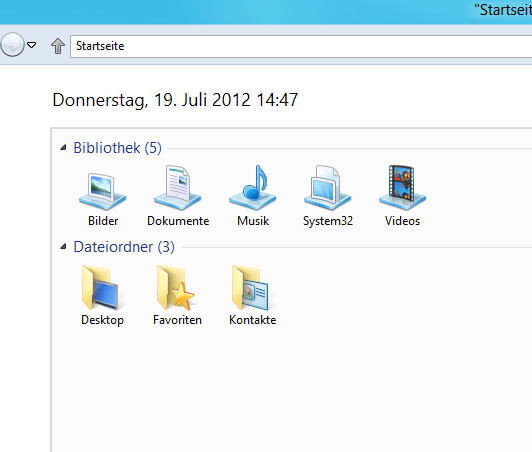532x452 pixels.
Task: Collapse the Dateiordner group triangle
Action: (x=63, y=247)
